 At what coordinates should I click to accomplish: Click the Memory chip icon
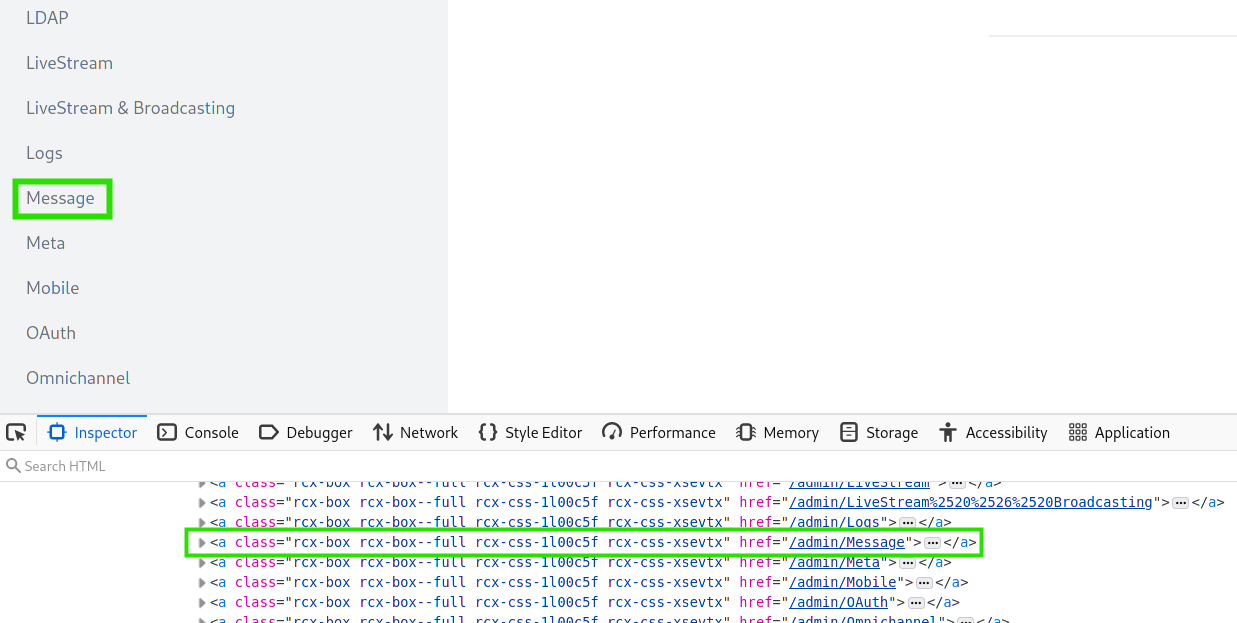pyautogui.click(x=745, y=432)
